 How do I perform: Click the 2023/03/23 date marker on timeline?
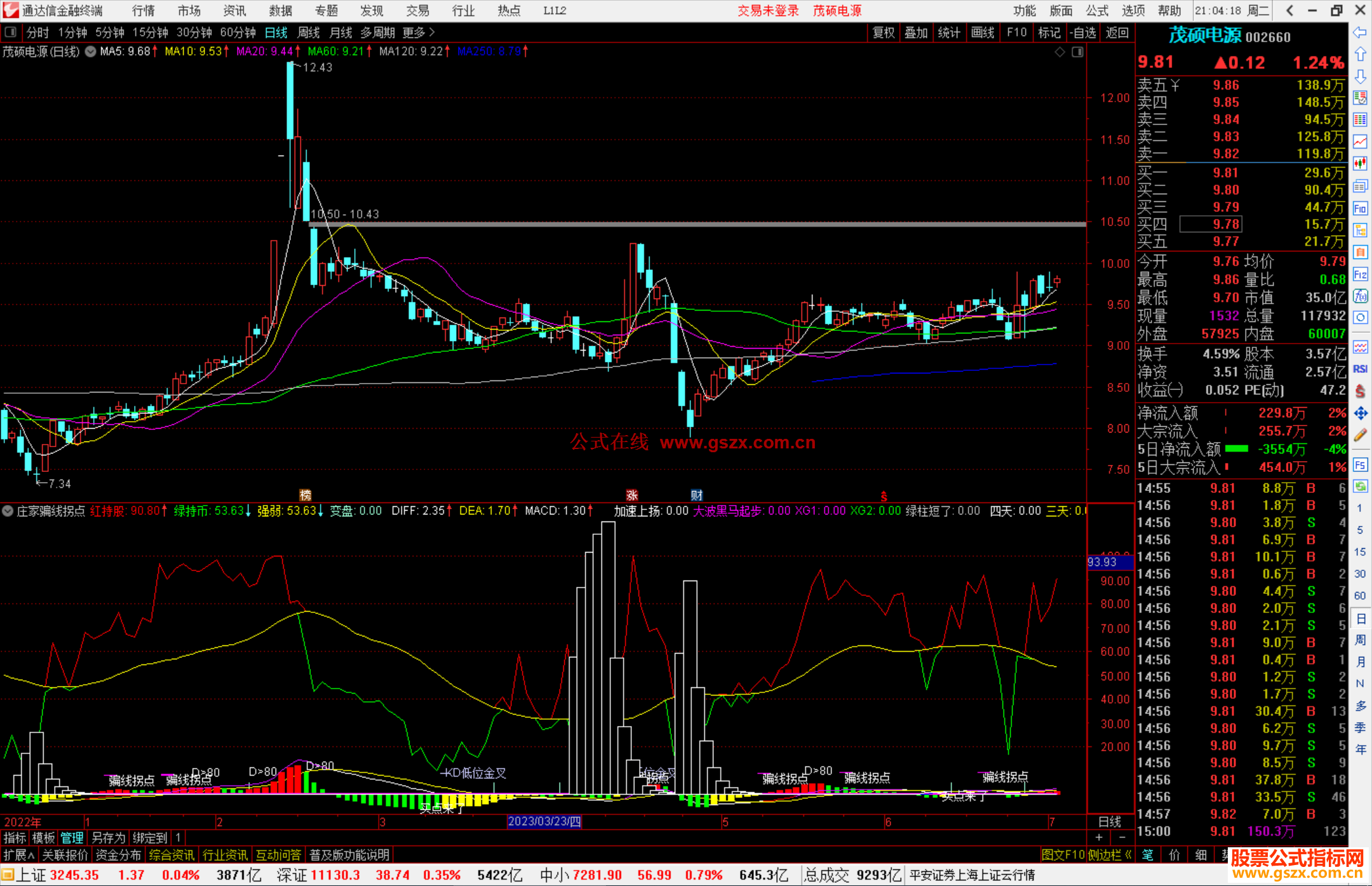point(544,821)
